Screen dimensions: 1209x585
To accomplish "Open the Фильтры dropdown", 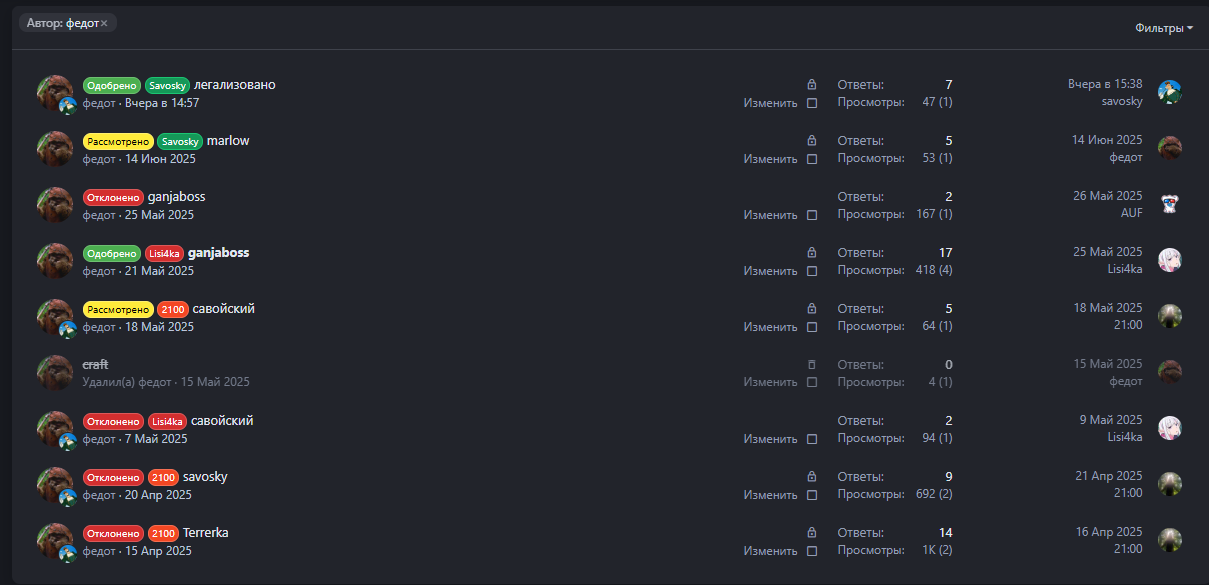I will coord(1164,28).
